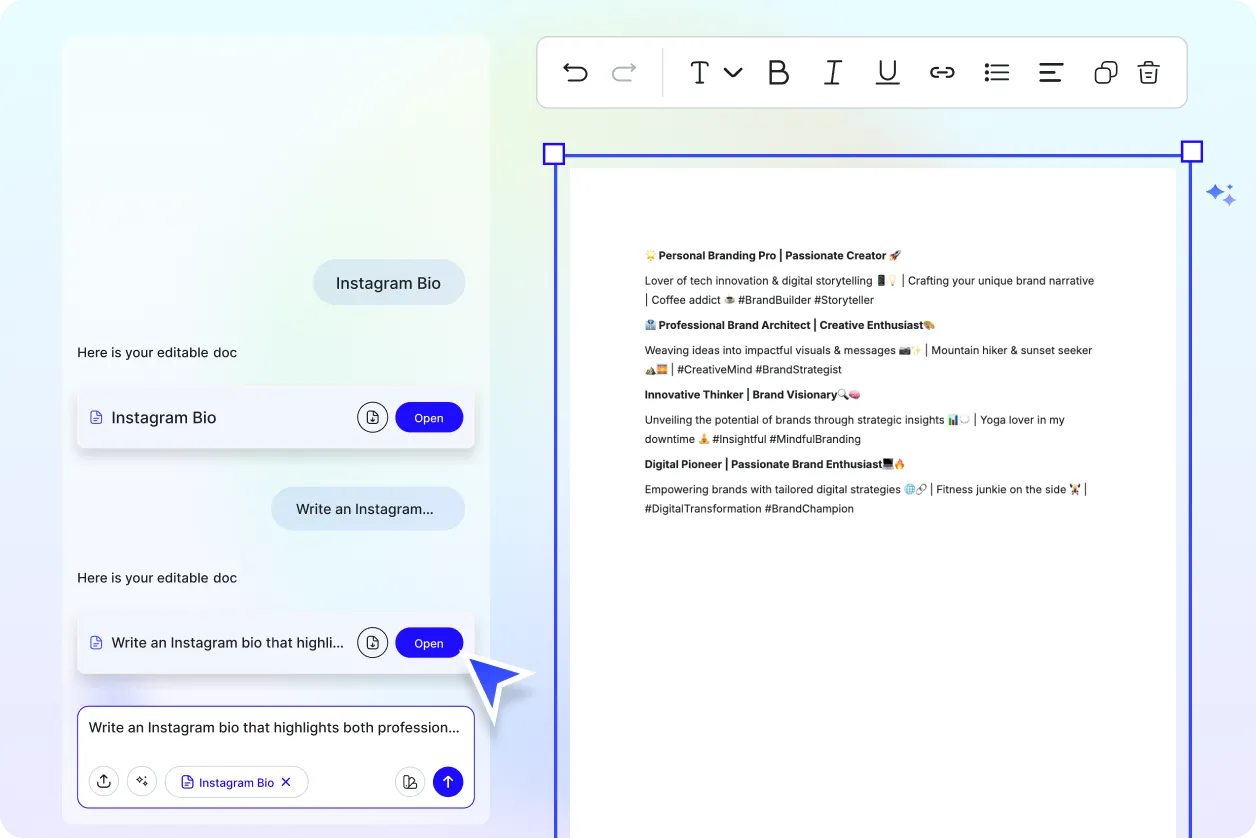Insert a hyperlink with the link icon
Screen dimensions: 1256x838
pyautogui.click(x=942, y=72)
